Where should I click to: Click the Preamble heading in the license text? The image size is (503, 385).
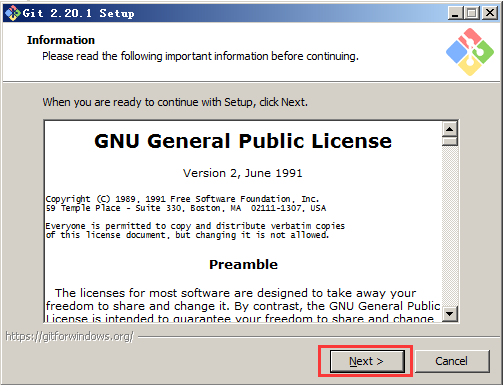coord(243,264)
